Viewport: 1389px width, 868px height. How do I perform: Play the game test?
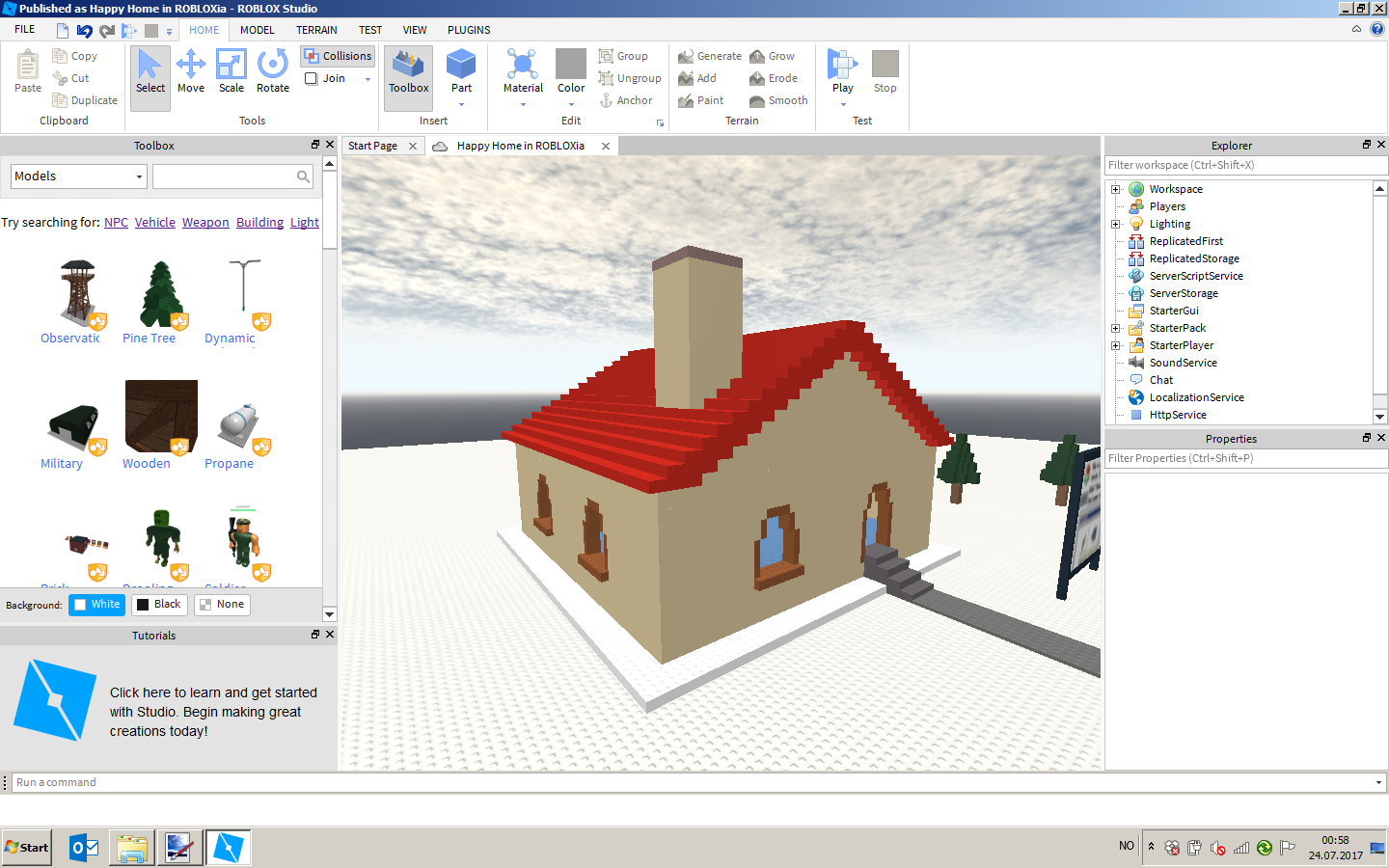click(843, 69)
